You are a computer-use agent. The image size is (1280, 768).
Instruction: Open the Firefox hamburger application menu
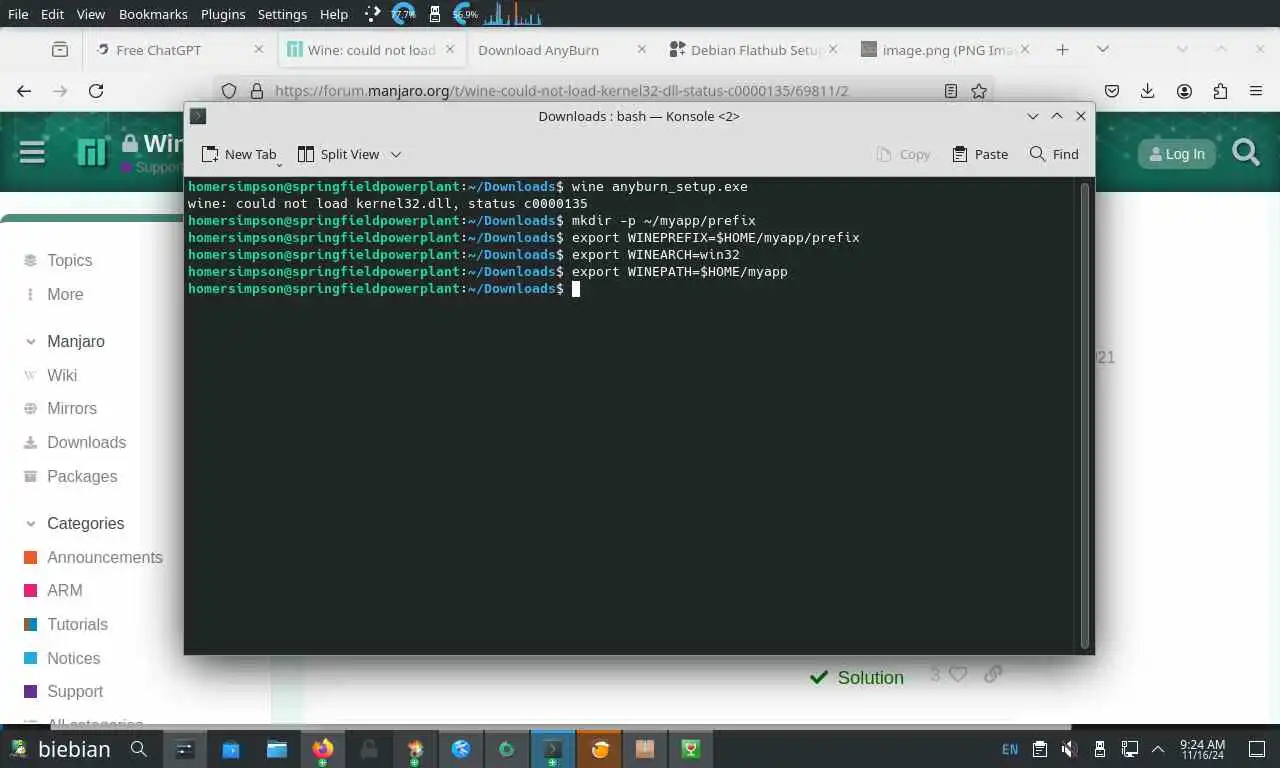pos(1256,91)
